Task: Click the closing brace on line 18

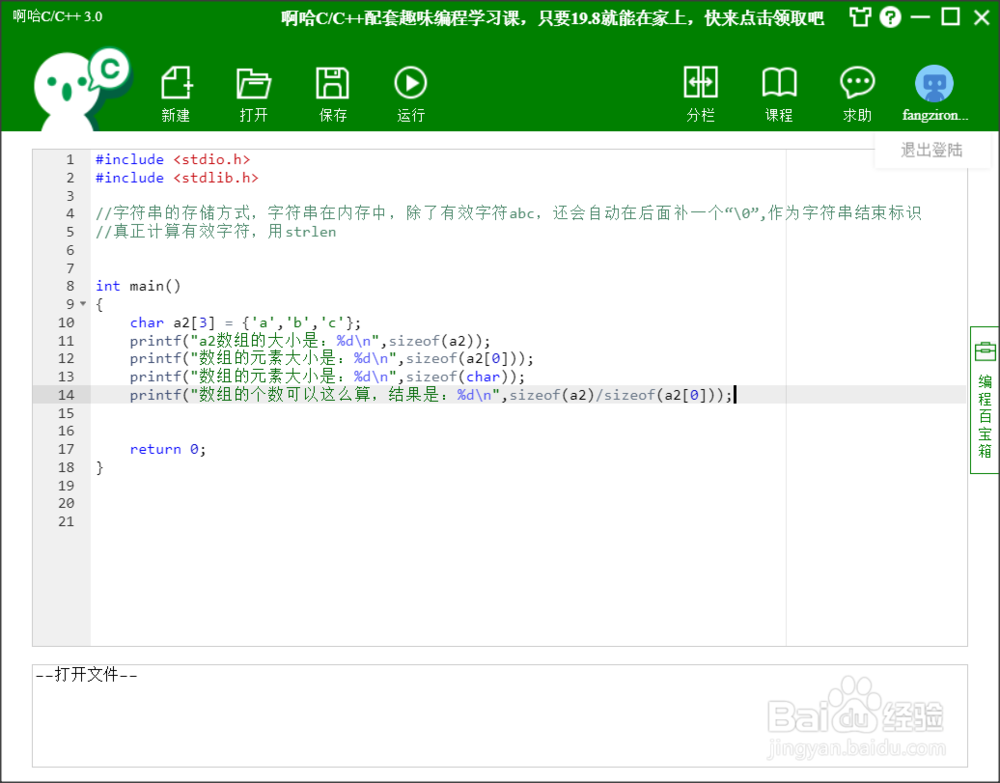Action: click(x=99, y=468)
